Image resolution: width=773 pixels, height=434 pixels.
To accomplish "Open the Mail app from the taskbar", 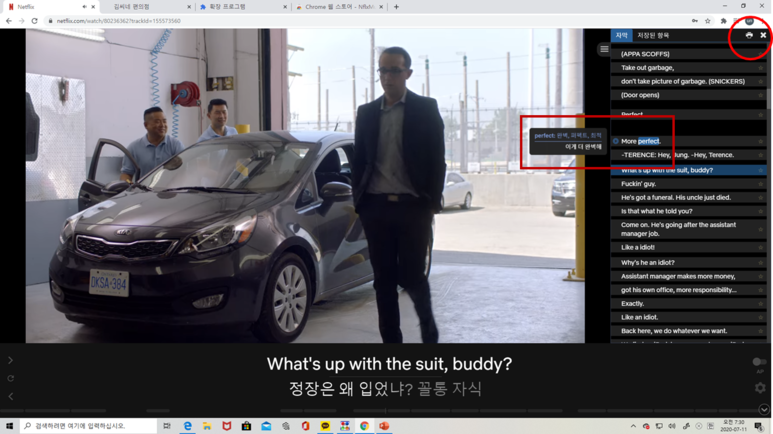I will (266, 426).
